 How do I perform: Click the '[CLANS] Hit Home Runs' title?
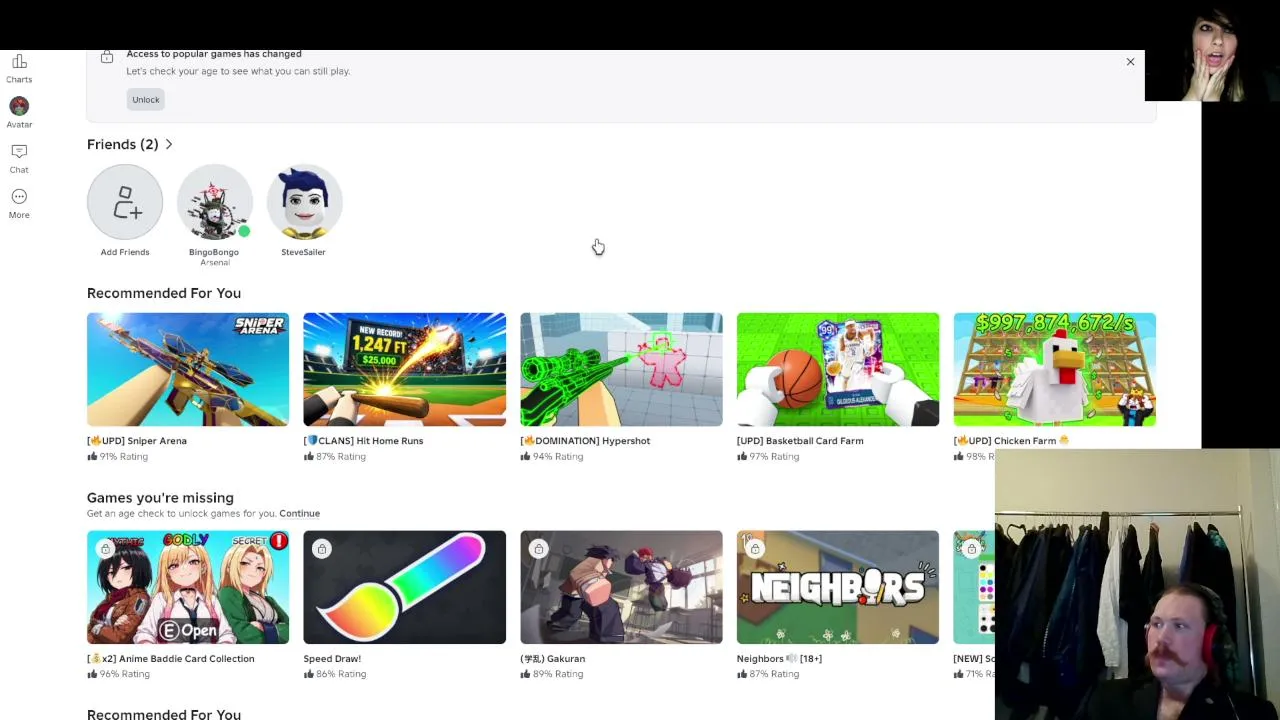pos(364,441)
